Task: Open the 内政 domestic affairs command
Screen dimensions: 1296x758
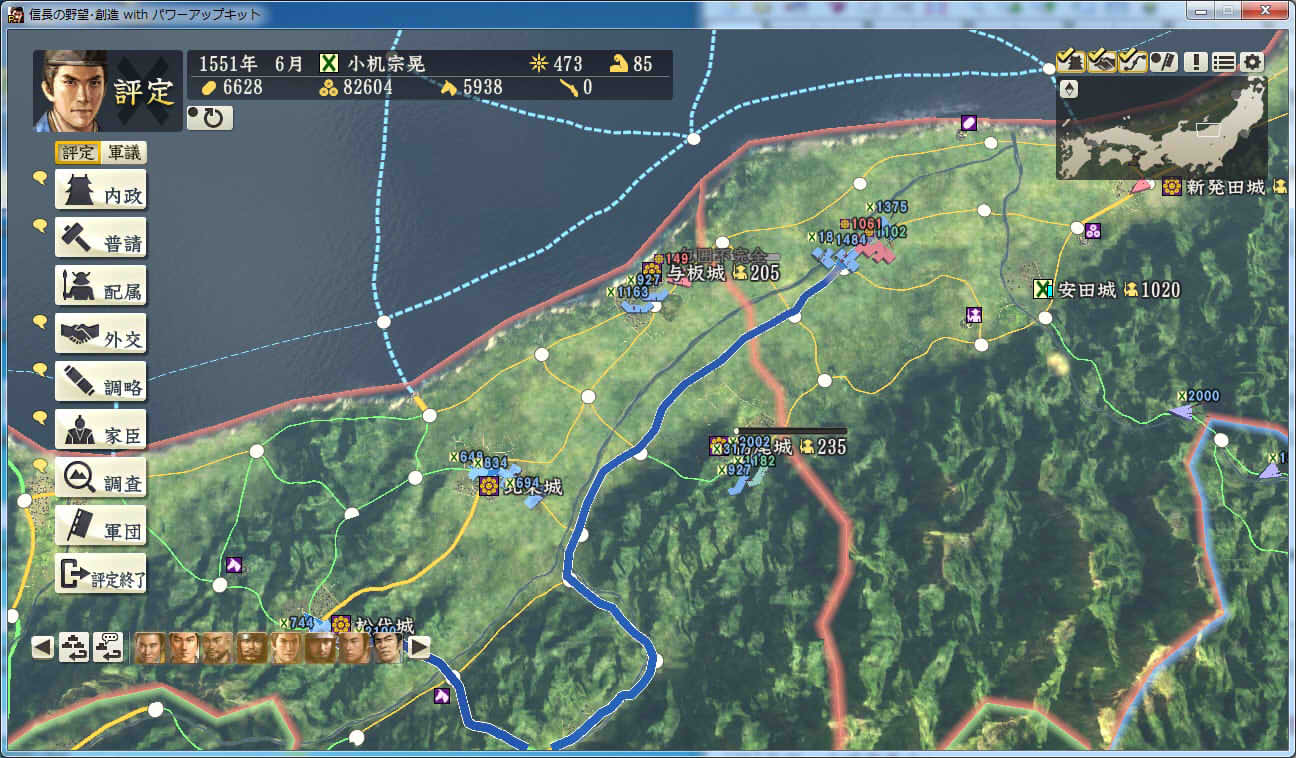Action: point(100,190)
